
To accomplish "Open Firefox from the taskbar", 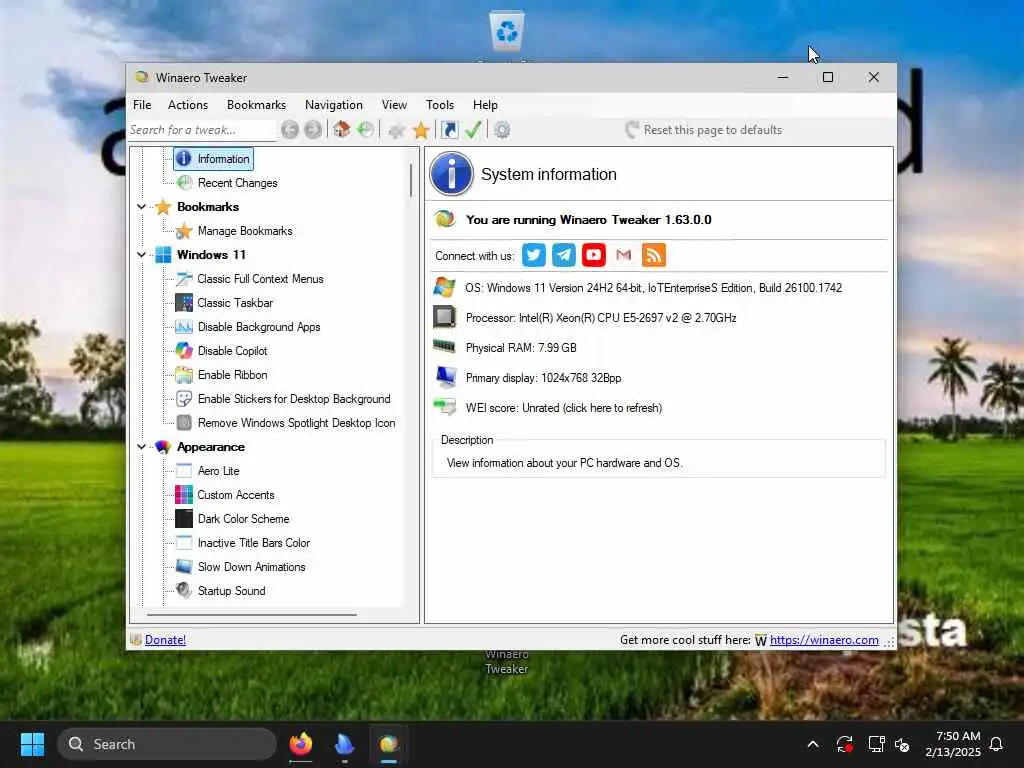I will click(301, 744).
